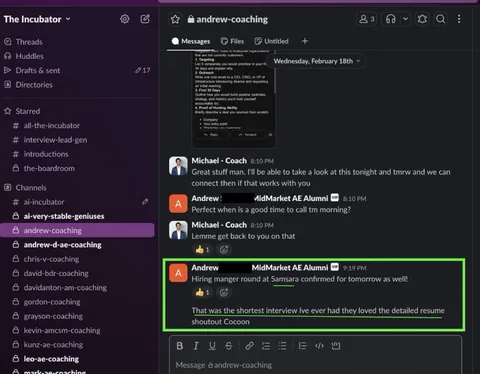Toggle underline formatting in composer
480x374 pixels.
[212, 346]
